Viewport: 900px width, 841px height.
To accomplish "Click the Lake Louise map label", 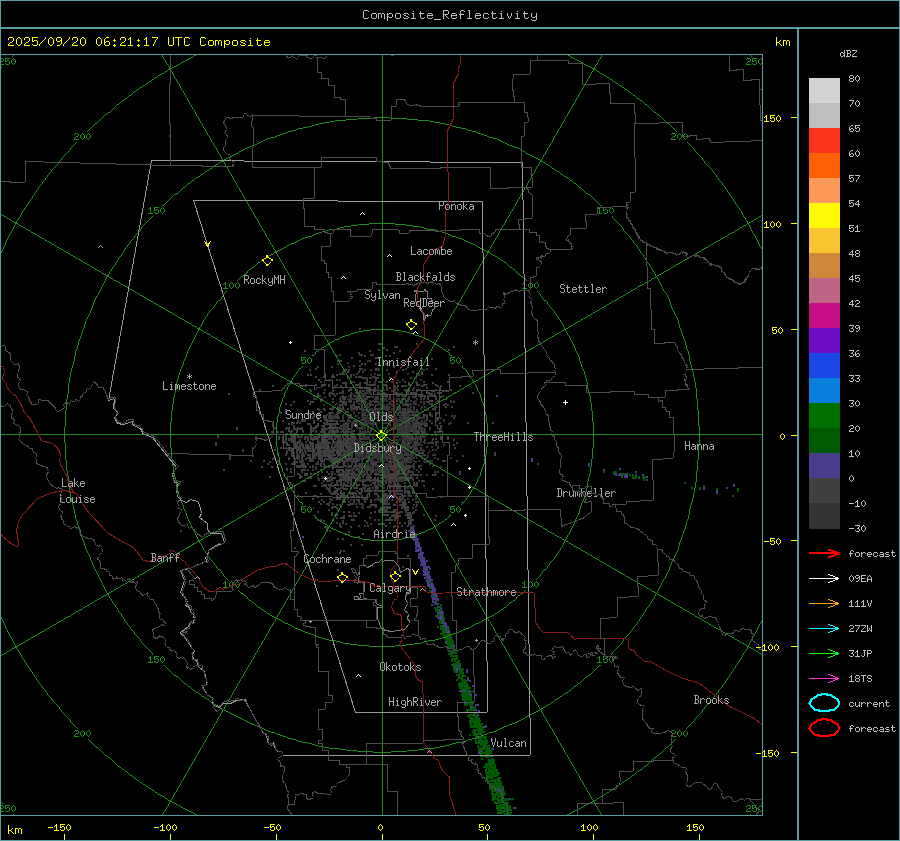I will click(77, 491).
